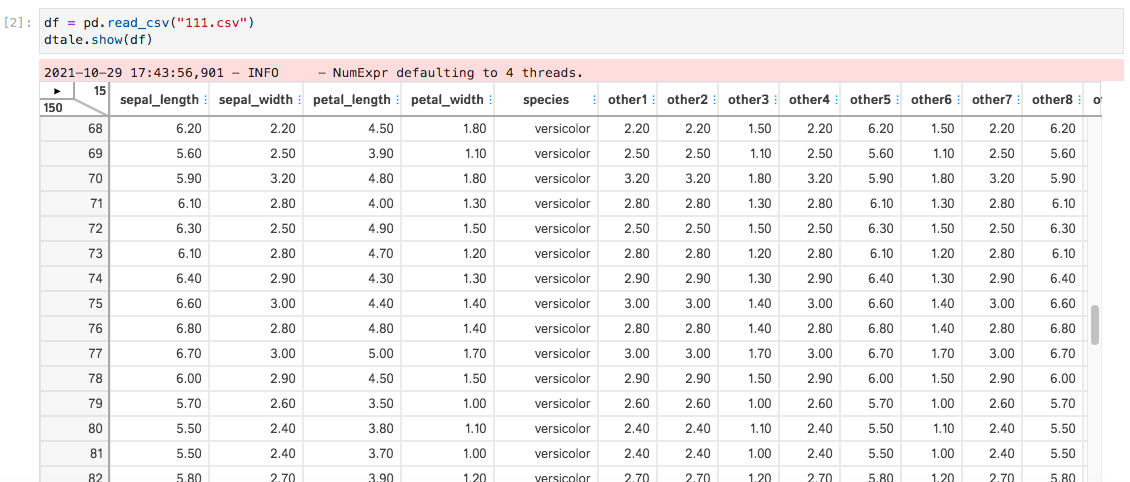Select row index 80
This screenshot has height=482, width=1130.
coord(74,429)
